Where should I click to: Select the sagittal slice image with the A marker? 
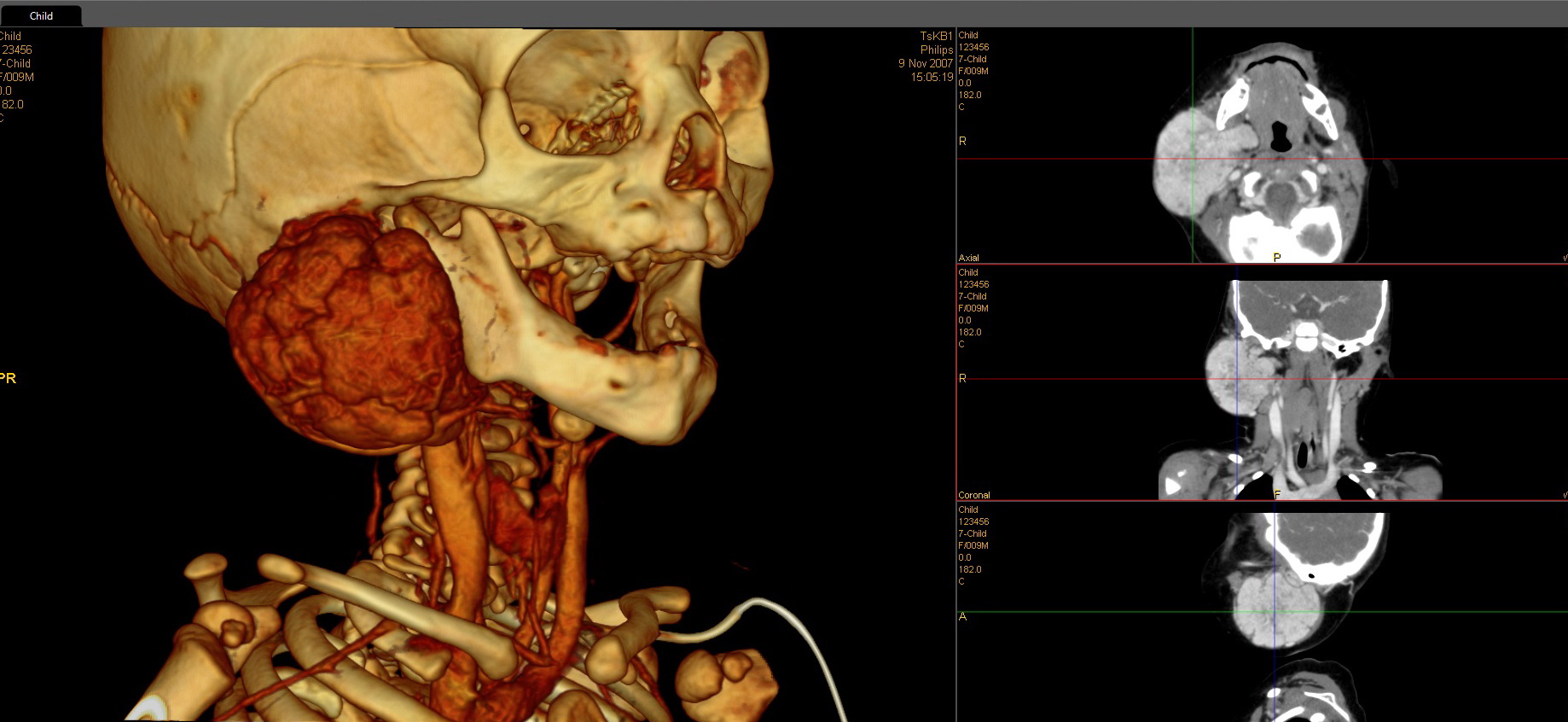click(x=1263, y=612)
